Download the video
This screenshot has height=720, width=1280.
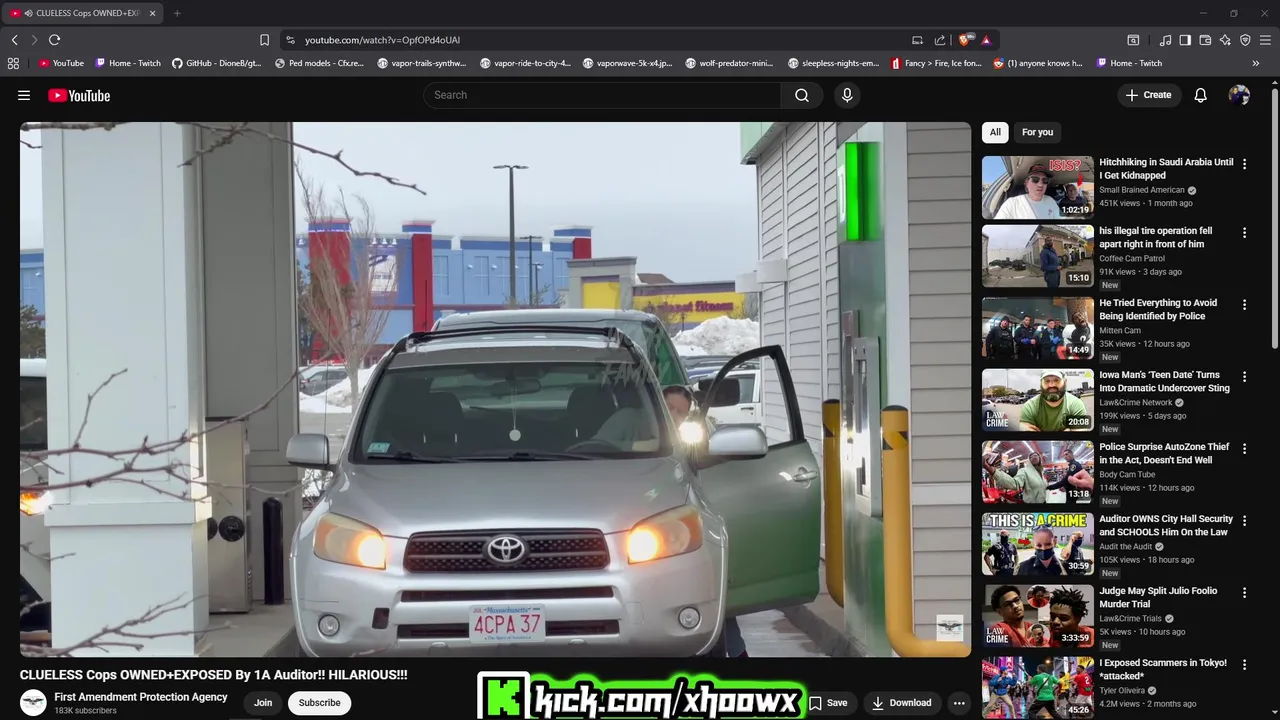(901, 703)
